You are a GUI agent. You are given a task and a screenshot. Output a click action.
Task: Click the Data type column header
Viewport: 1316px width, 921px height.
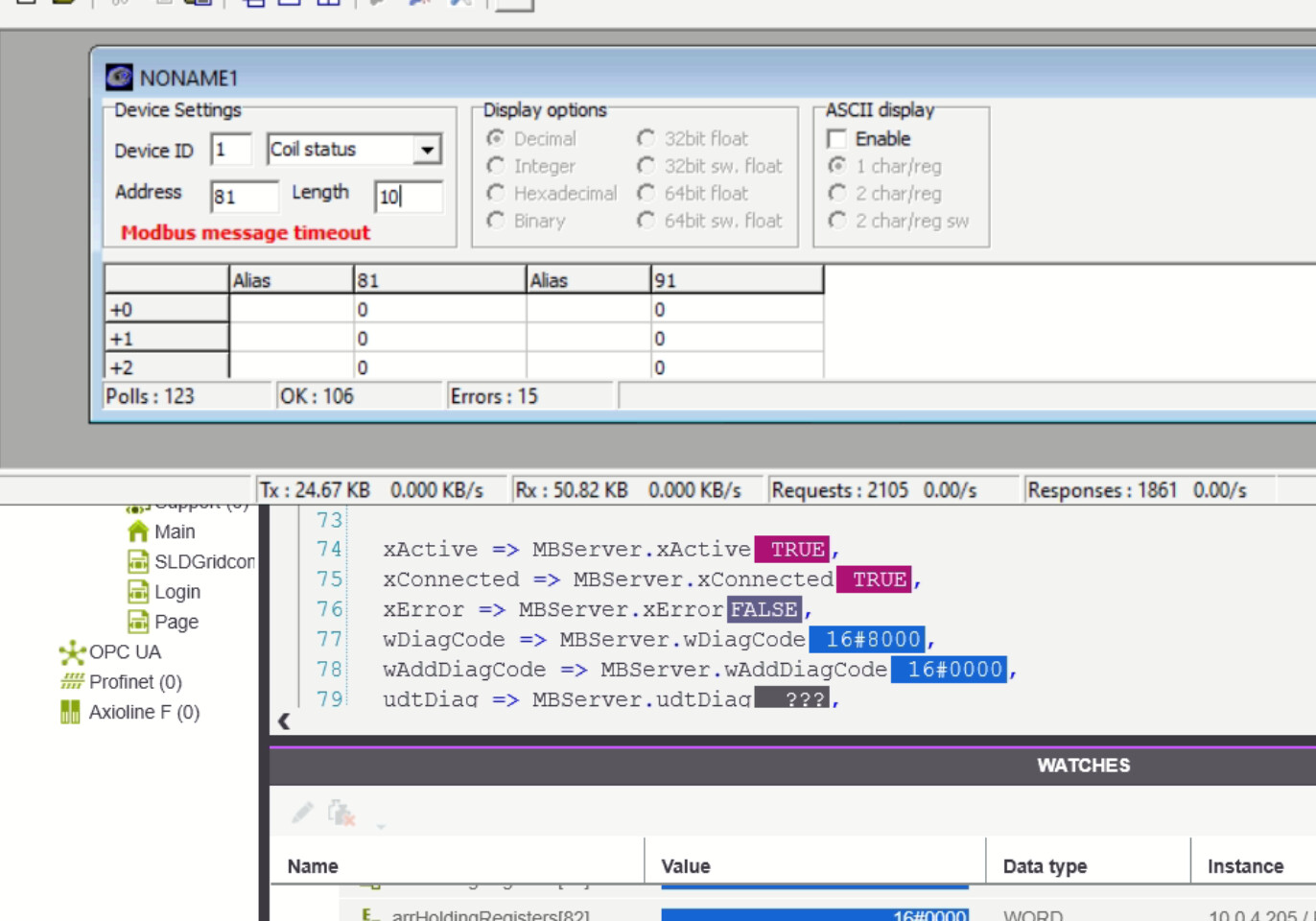pyautogui.click(x=1045, y=866)
